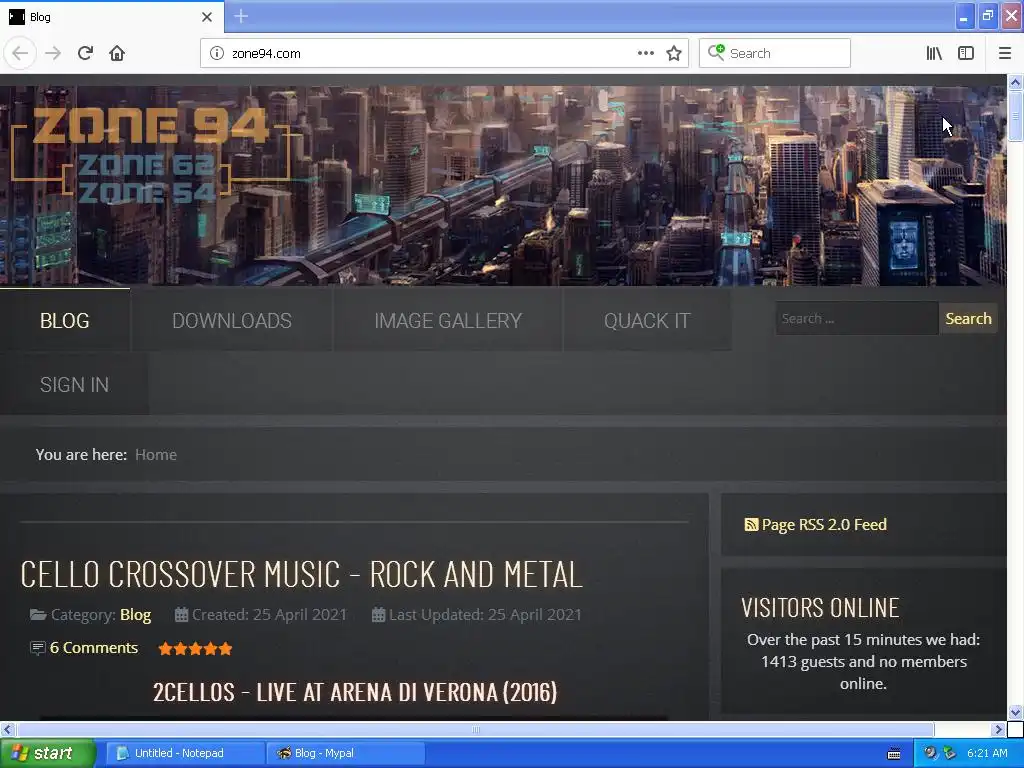Go back to the previous page
Viewport: 1024px width, 768px height.
pos(20,53)
